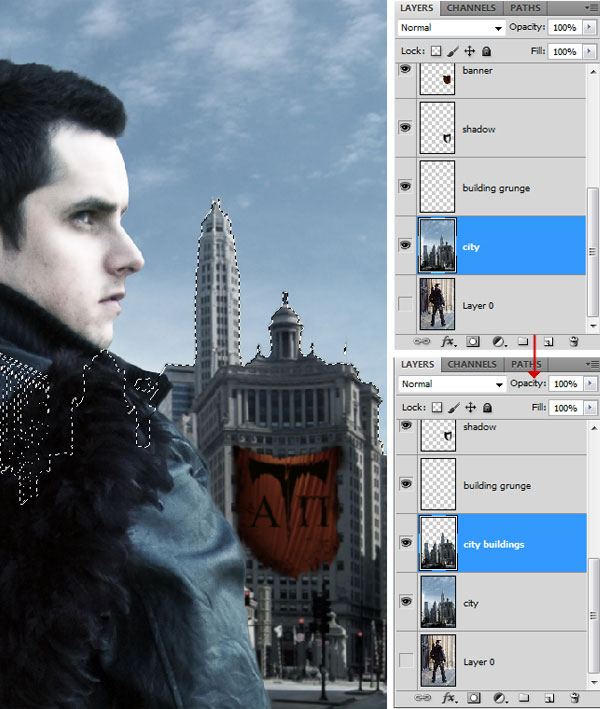
Task: Create new group in panel containing banner layer
Action: 523,341
